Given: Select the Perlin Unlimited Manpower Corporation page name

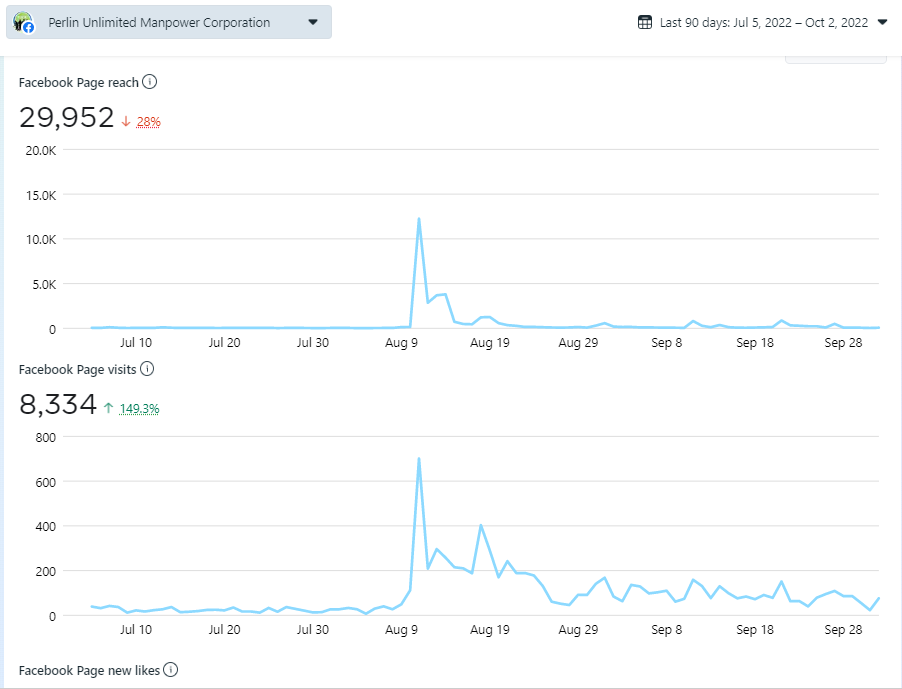Looking at the screenshot, I should [x=159, y=22].
